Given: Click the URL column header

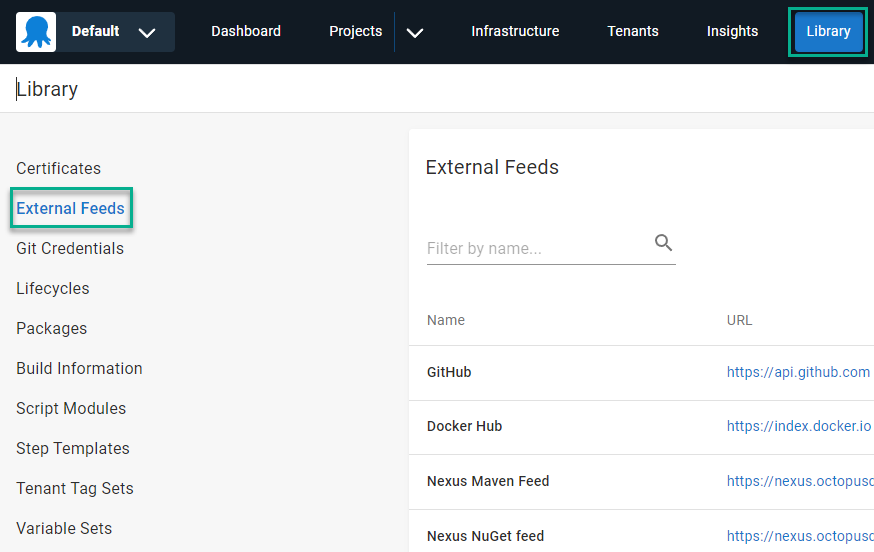Looking at the screenshot, I should click(739, 320).
